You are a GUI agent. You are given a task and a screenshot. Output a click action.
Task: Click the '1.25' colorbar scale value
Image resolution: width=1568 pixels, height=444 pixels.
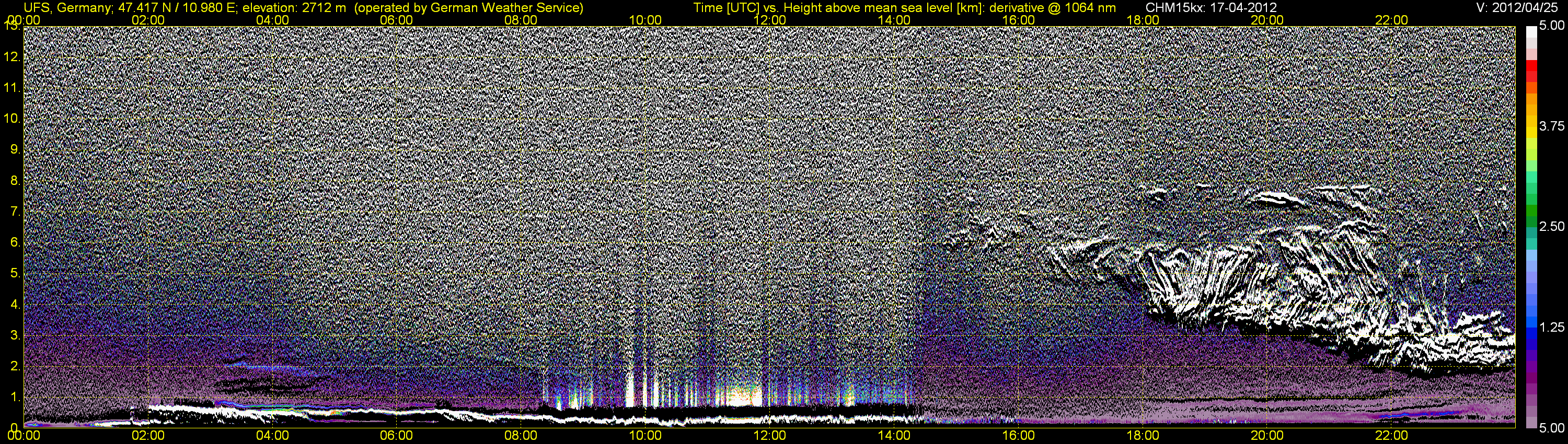click(x=1552, y=327)
